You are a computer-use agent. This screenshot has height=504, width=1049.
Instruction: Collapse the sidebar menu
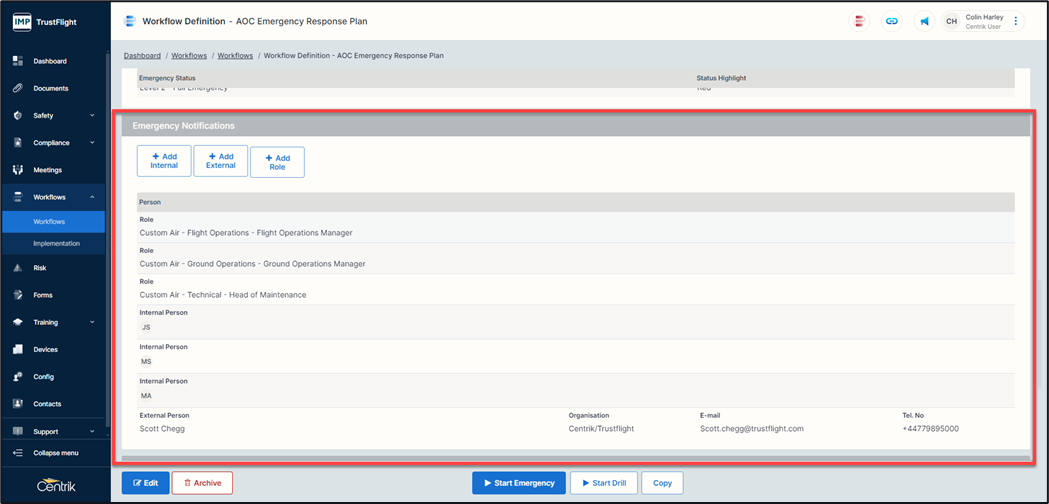[55, 453]
